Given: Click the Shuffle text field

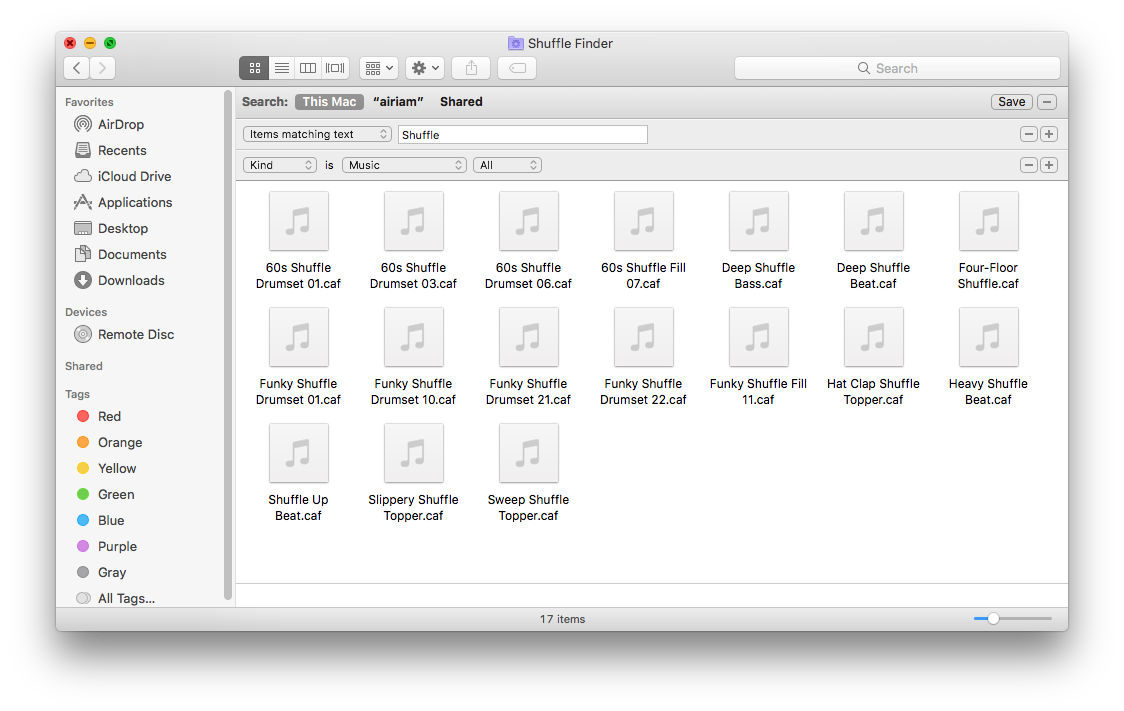Looking at the screenshot, I should pyautogui.click(x=523, y=135).
